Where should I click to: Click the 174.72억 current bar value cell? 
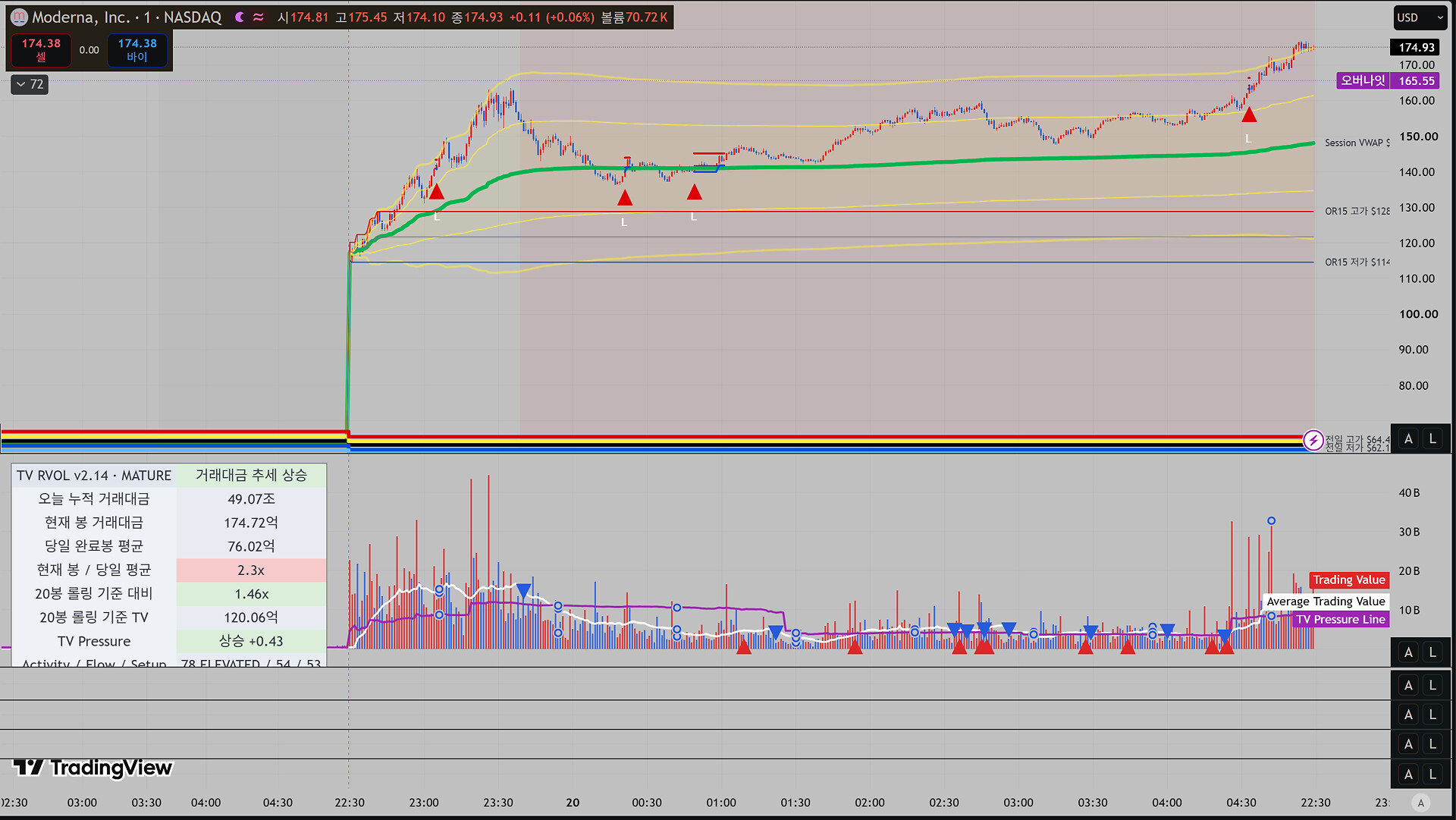251,523
